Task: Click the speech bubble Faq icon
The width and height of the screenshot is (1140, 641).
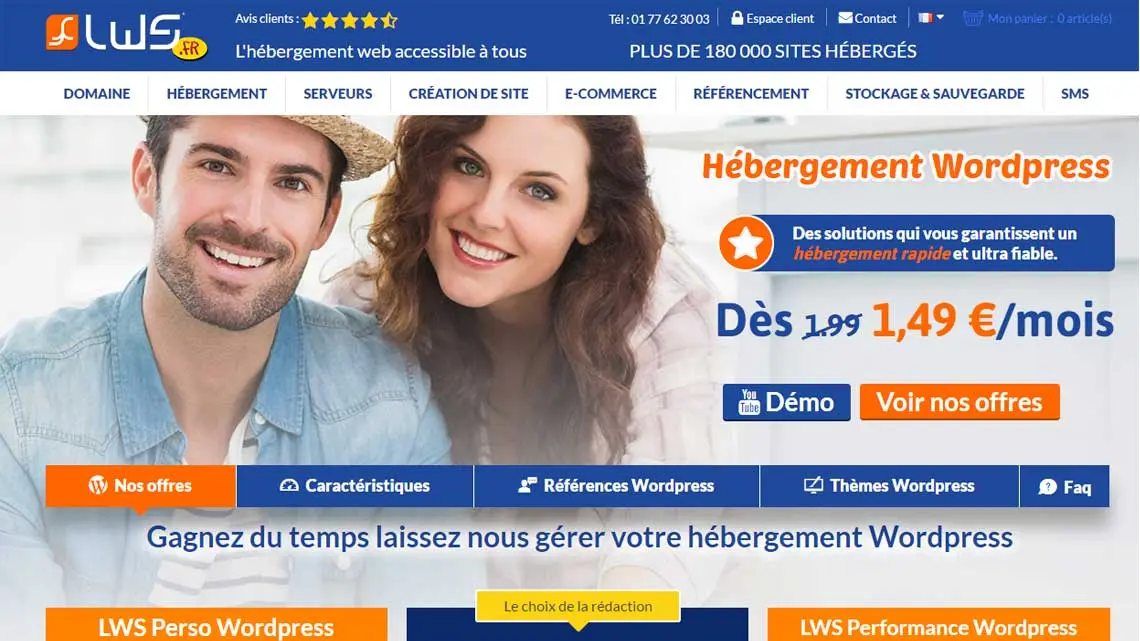Action: coord(1048,486)
